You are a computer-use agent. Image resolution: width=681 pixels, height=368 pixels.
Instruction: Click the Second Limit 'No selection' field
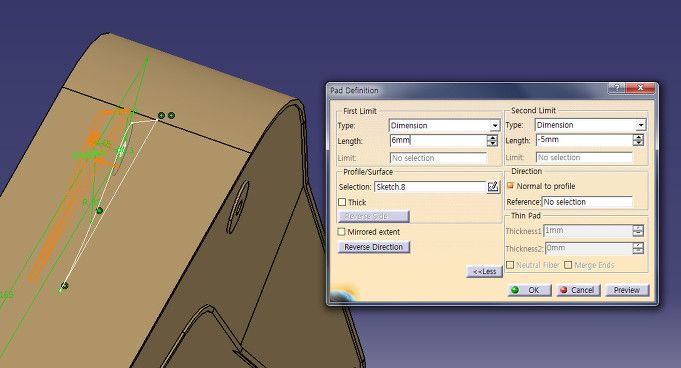point(584,157)
